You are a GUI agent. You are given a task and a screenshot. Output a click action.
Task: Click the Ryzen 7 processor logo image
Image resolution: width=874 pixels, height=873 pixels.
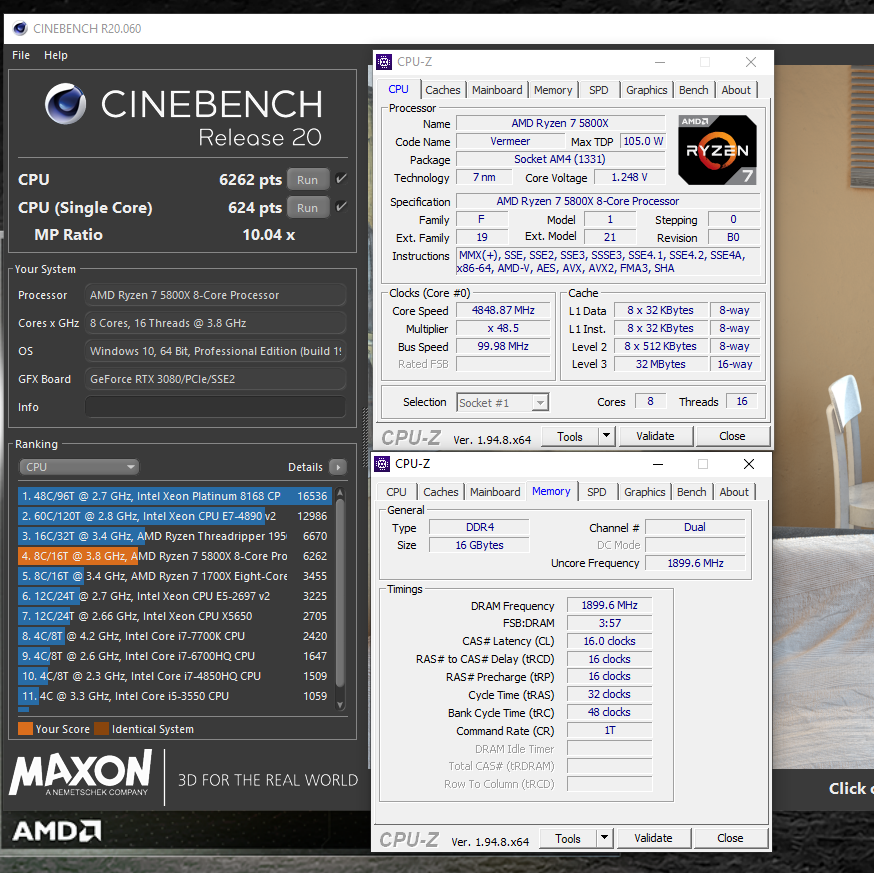[x=717, y=150]
